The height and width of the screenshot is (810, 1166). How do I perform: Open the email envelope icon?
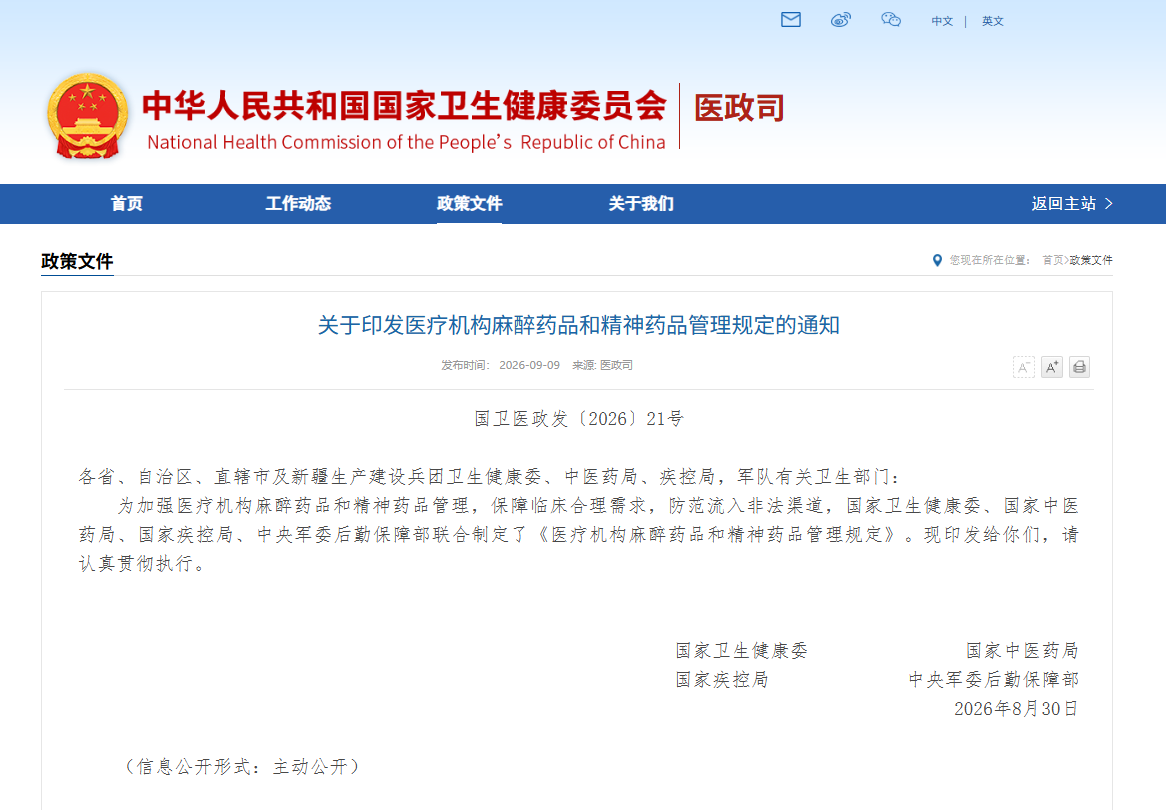point(790,20)
